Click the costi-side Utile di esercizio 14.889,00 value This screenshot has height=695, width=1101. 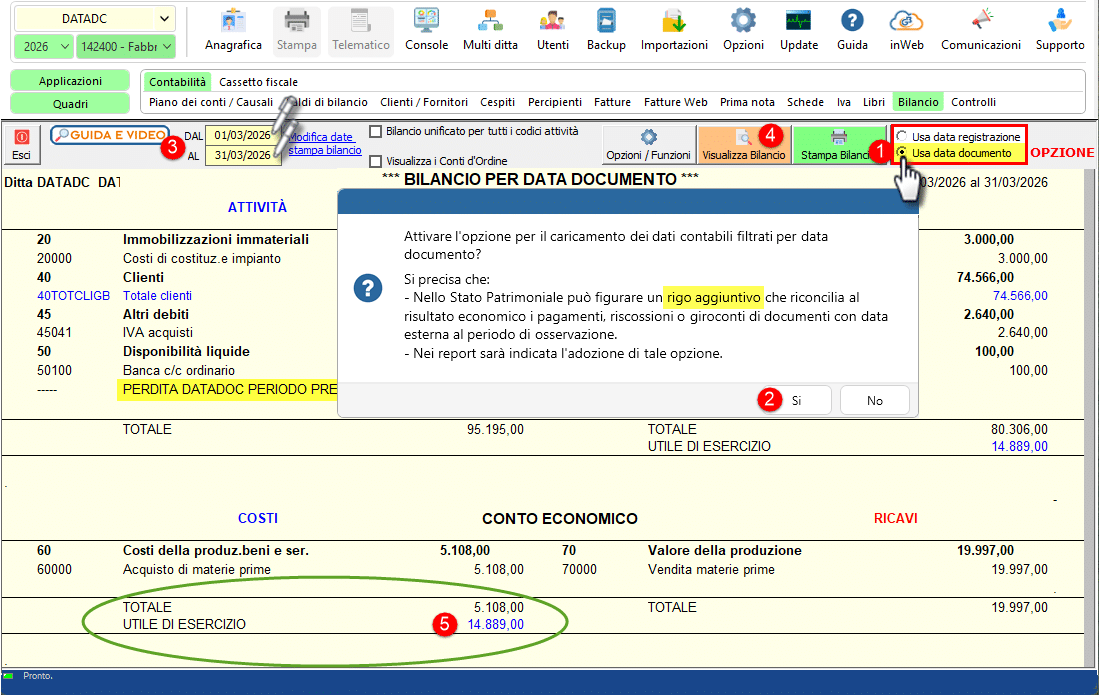pos(496,624)
